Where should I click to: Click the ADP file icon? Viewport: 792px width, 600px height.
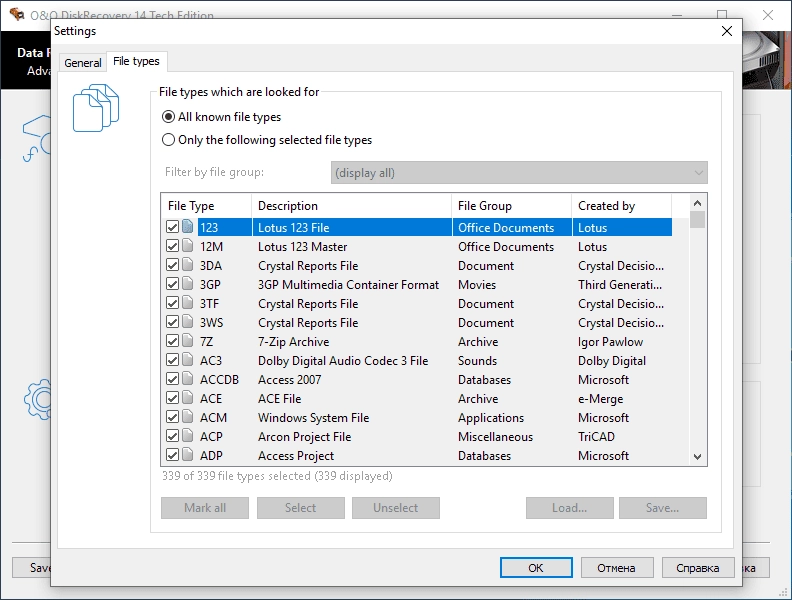(187, 455)
